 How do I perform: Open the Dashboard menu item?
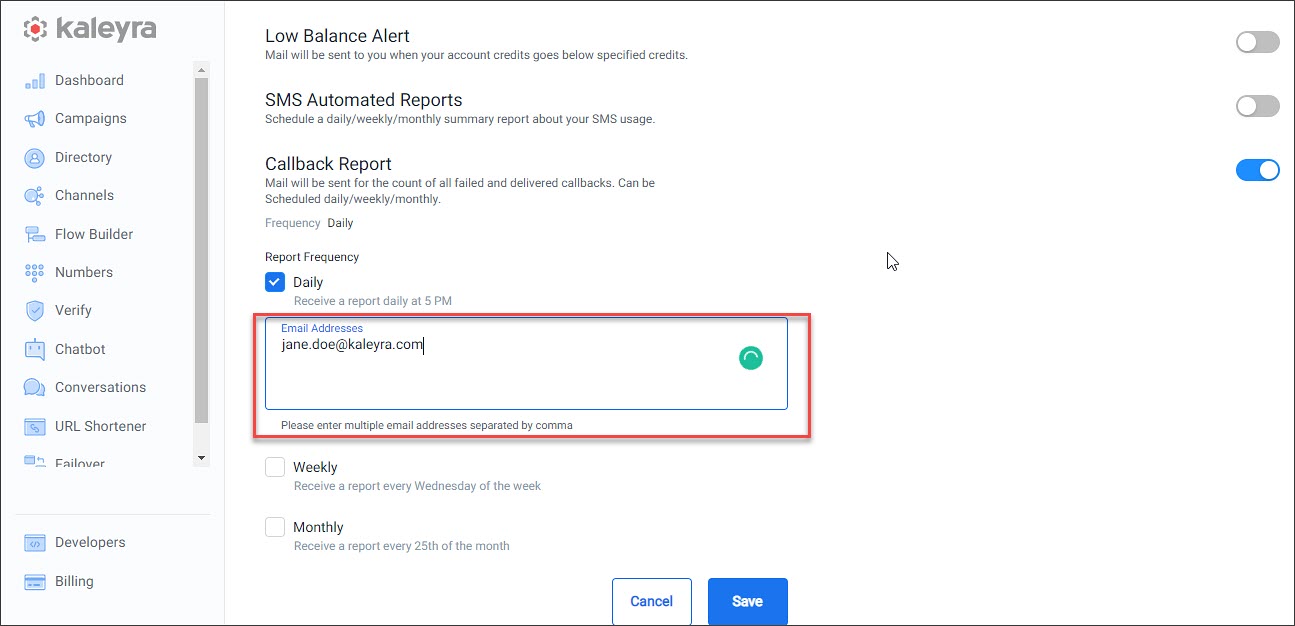[x=89, y=80]
